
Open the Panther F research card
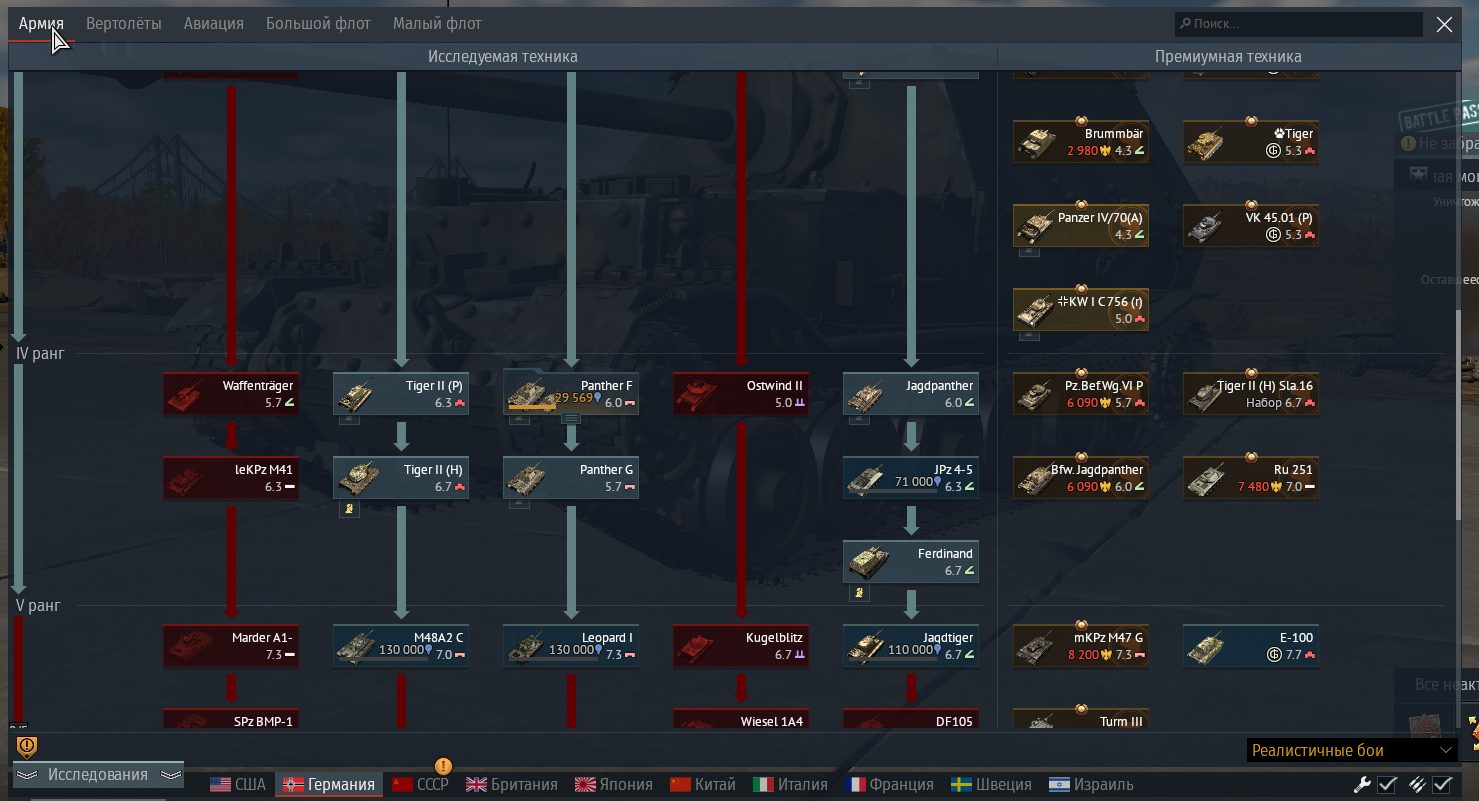[x=571, y=391]
